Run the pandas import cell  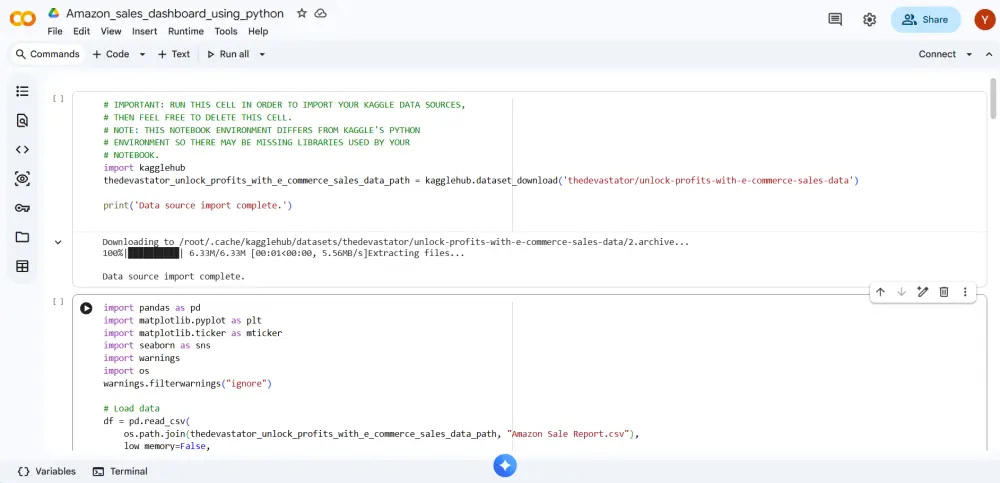pyautogui.click(x=86, y=308)
